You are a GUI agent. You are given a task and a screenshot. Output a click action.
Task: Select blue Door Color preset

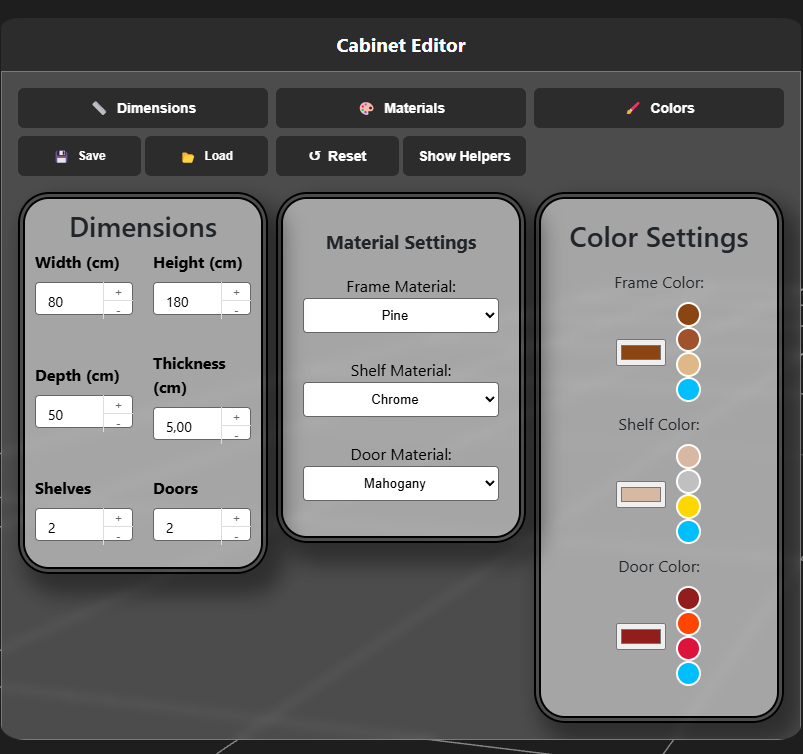(688, 674)
